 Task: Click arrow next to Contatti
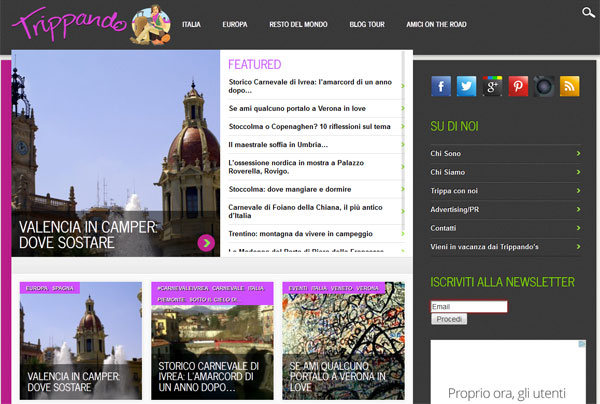pos(578,228)
